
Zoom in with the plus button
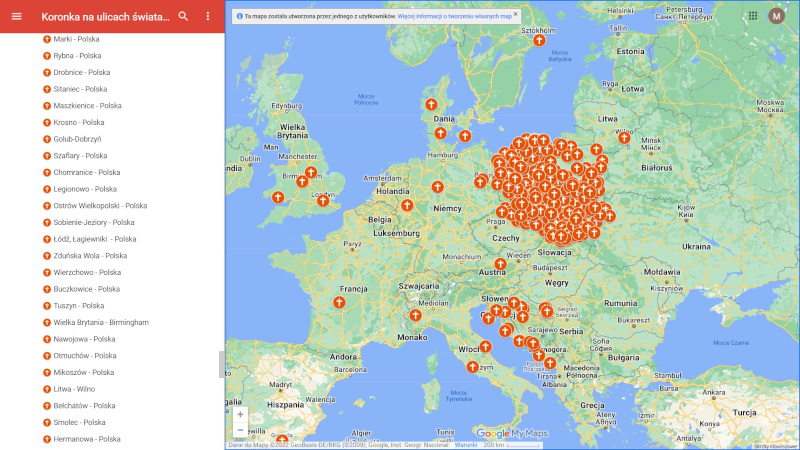[x=240, y=414]
